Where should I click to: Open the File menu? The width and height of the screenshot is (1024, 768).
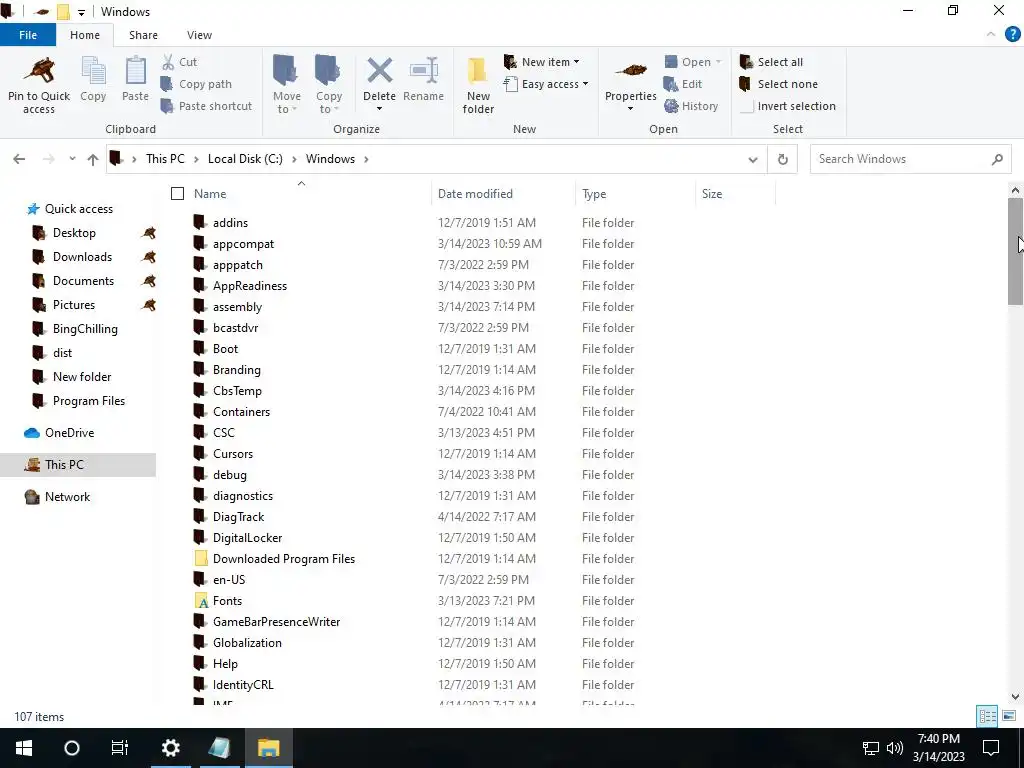[27, 35]
